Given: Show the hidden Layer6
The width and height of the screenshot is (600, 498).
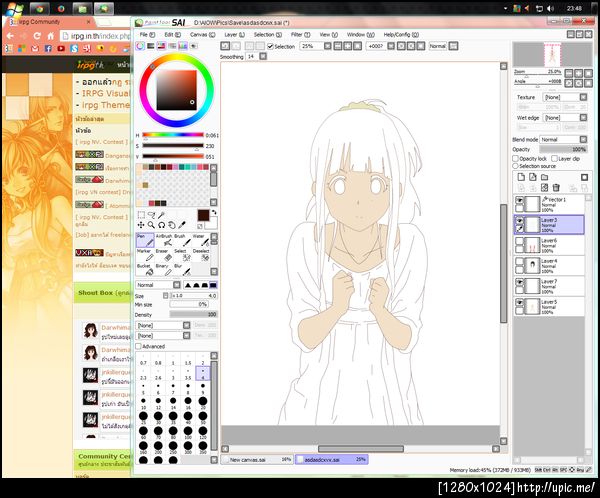Looking at the screenshot, I should click(519, 241).
